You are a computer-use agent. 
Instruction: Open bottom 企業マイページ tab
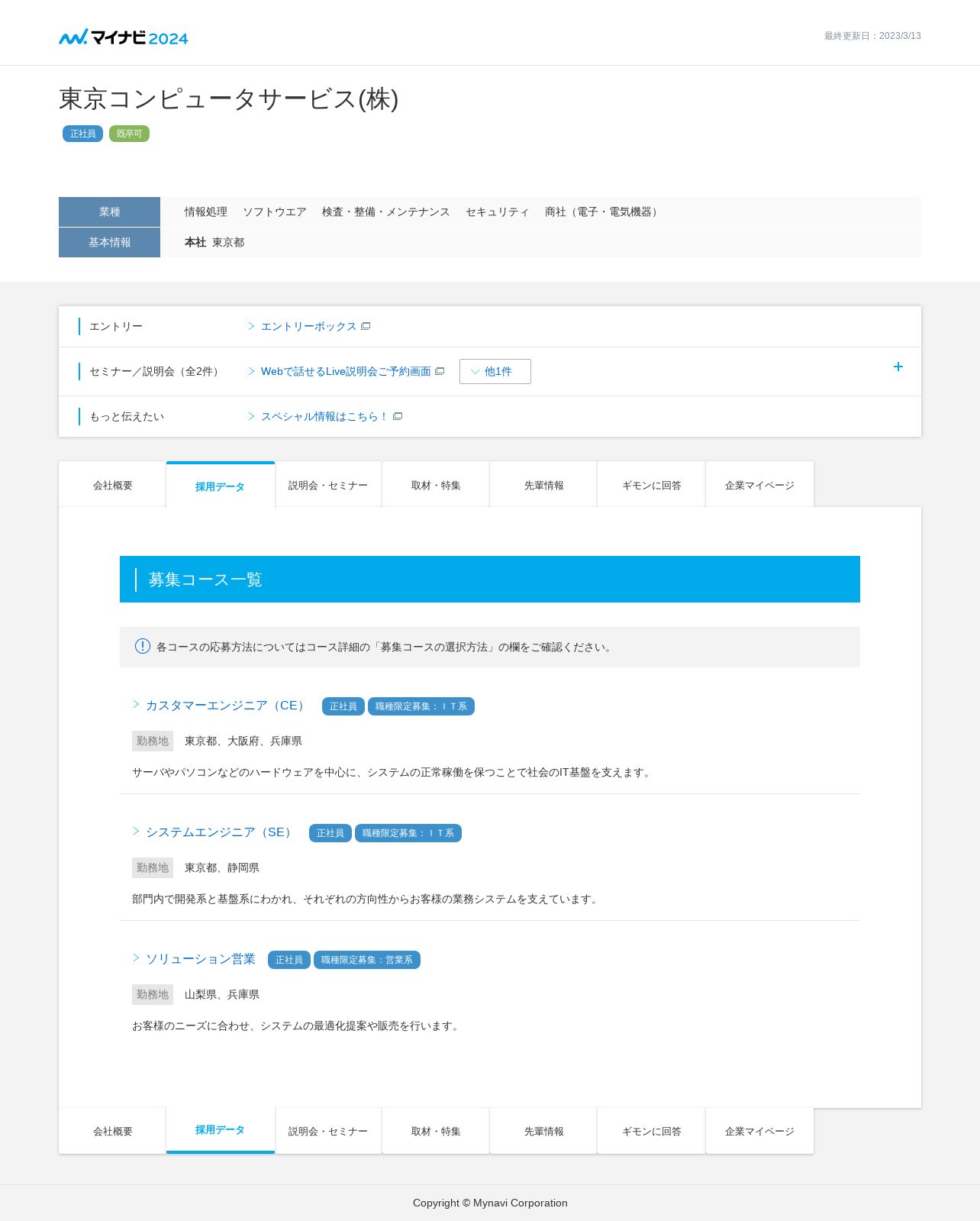coord(759,1131)
